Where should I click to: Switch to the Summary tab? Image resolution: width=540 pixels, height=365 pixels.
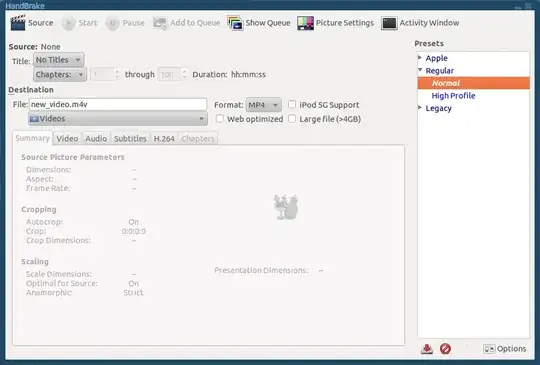[x=32, y=138]
